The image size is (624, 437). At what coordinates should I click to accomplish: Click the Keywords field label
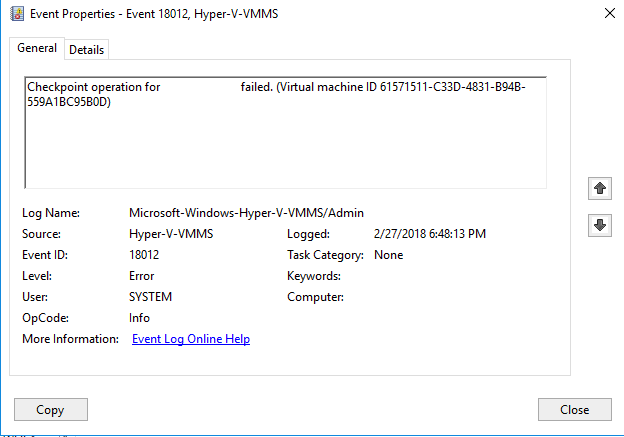coord(314,276)
